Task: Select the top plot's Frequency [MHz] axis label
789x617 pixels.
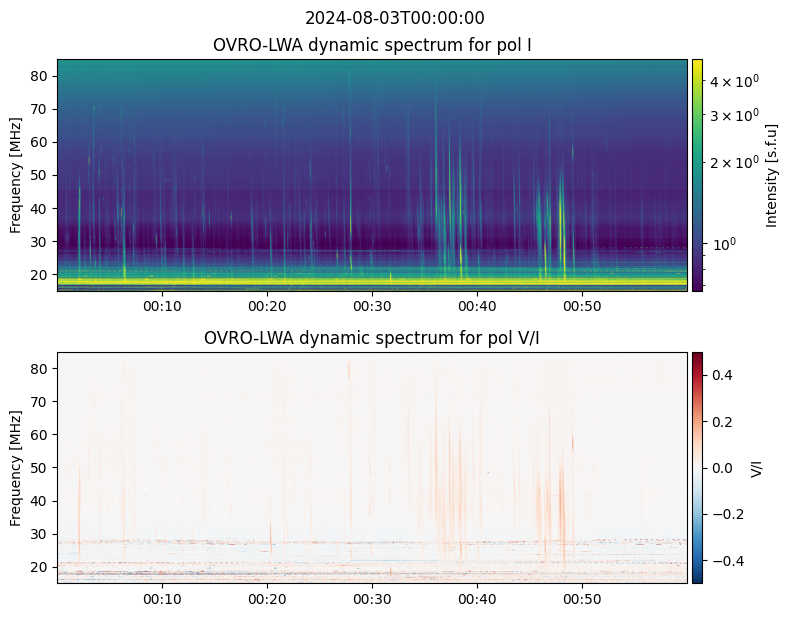Action: click(x=16, y=175)
